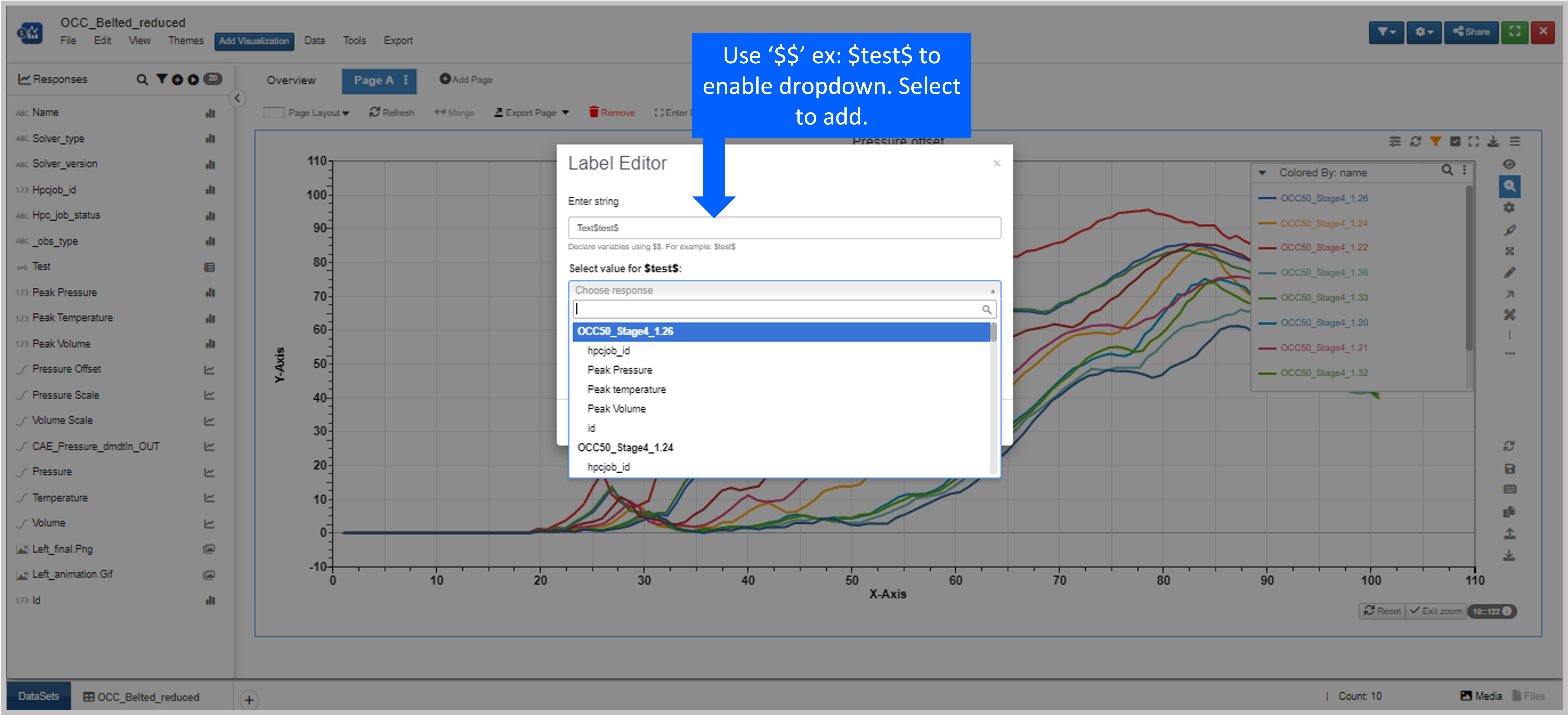Collapse the Responses sidebar panel
Viewport: 1568px width, 715px height.
click(x=237, y=98)
